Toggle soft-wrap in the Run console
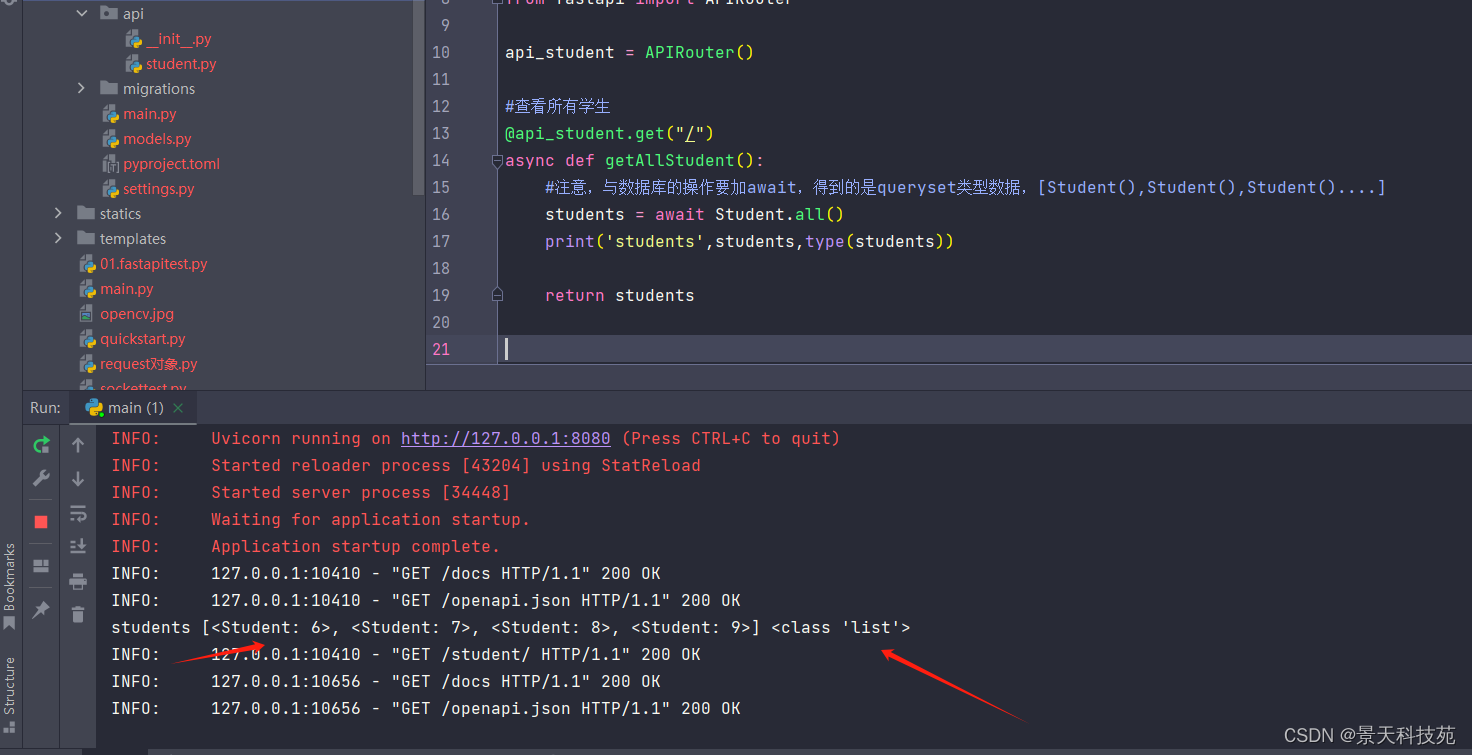Screen dimensions: 1472x755 pyautogui.click(x=78, y=513)
